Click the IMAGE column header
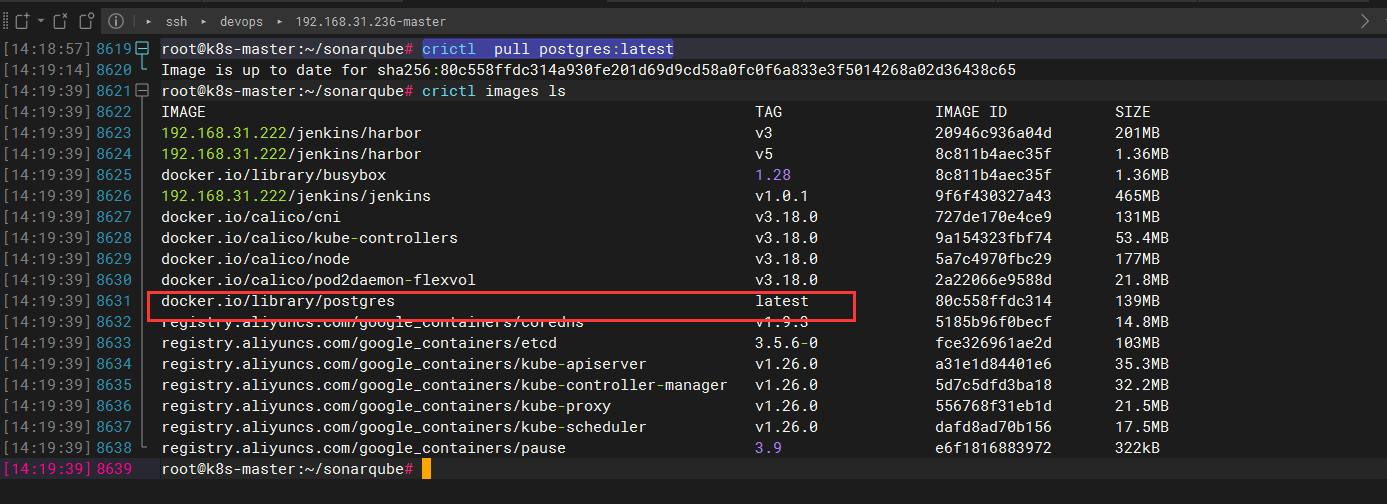Image resolution: width=1387 pixels, height=504 pixels. click(183, 112)
